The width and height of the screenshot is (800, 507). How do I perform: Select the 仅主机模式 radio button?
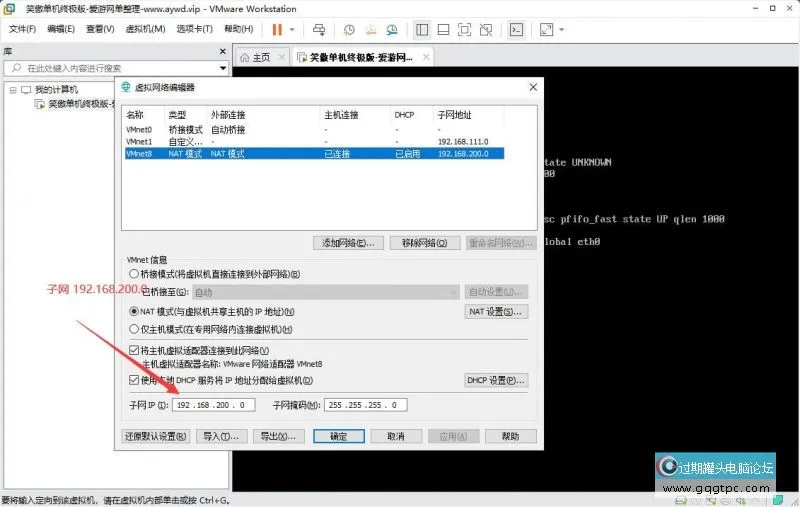[134, 329]
